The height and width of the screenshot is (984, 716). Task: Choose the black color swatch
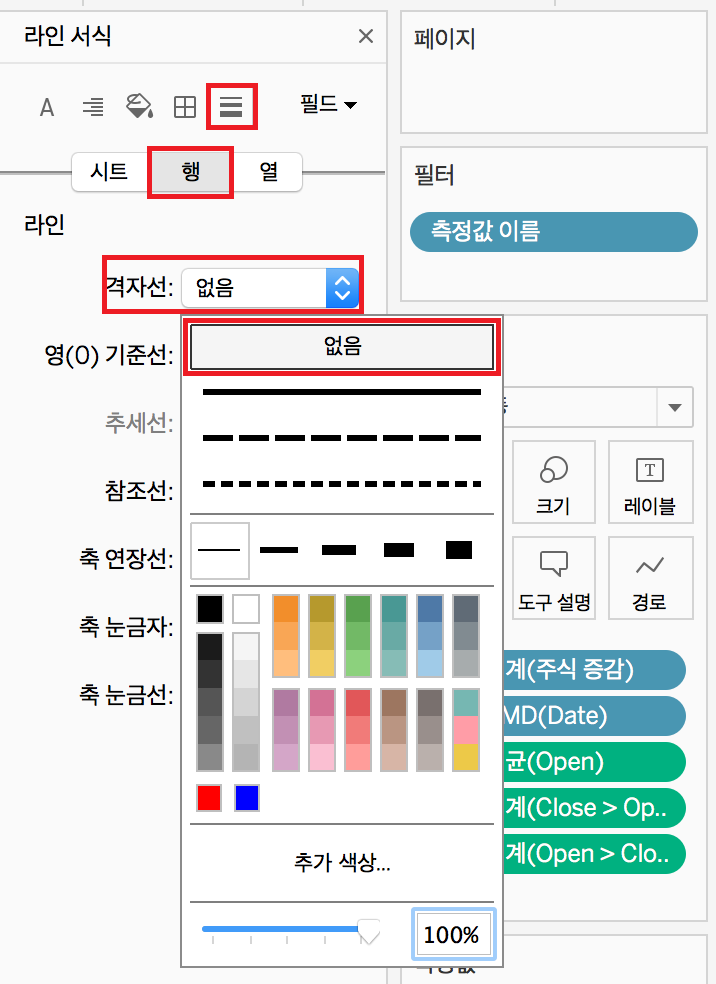click(x=210, y=609)
